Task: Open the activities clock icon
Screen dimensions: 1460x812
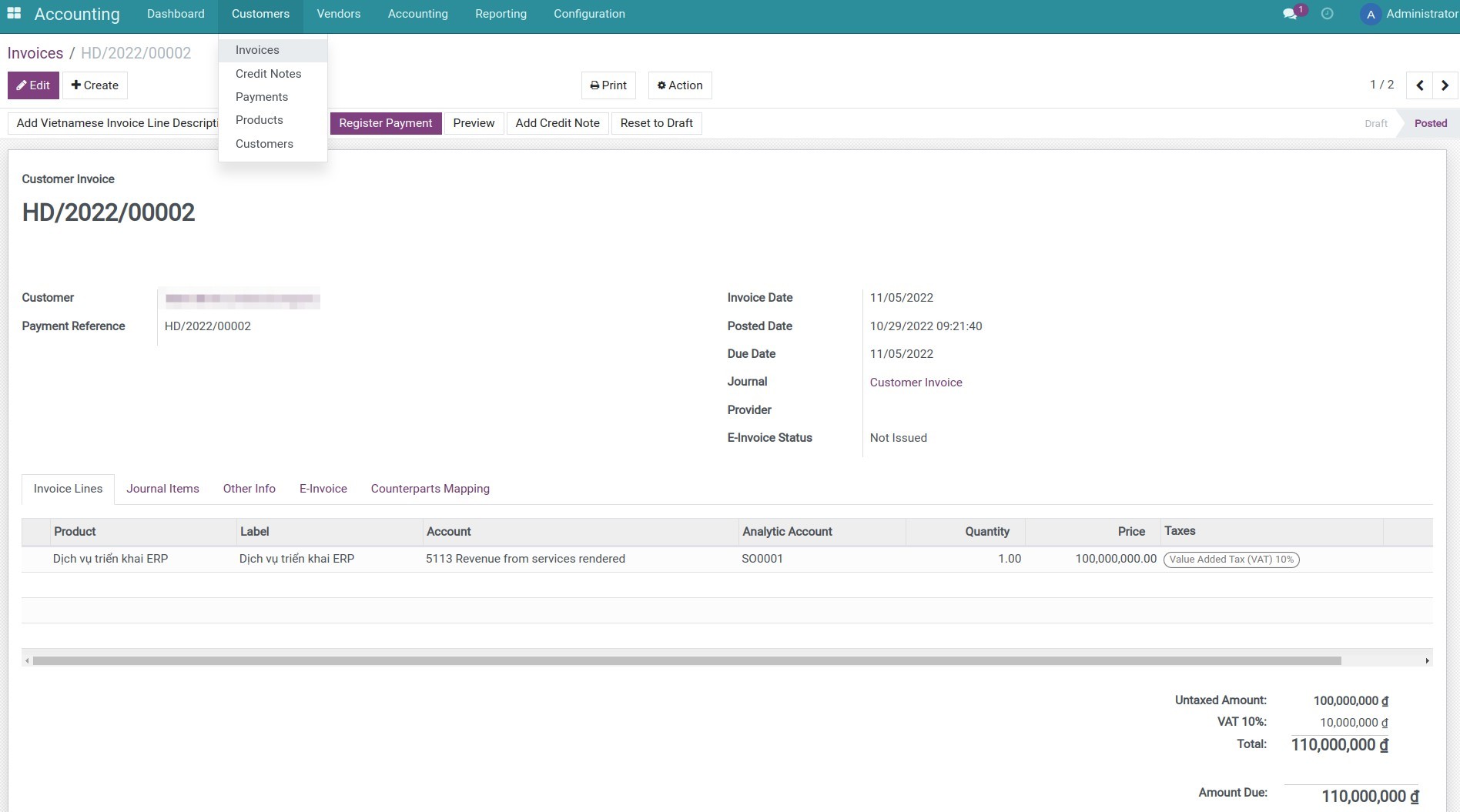Action: tap(1327, 13)
